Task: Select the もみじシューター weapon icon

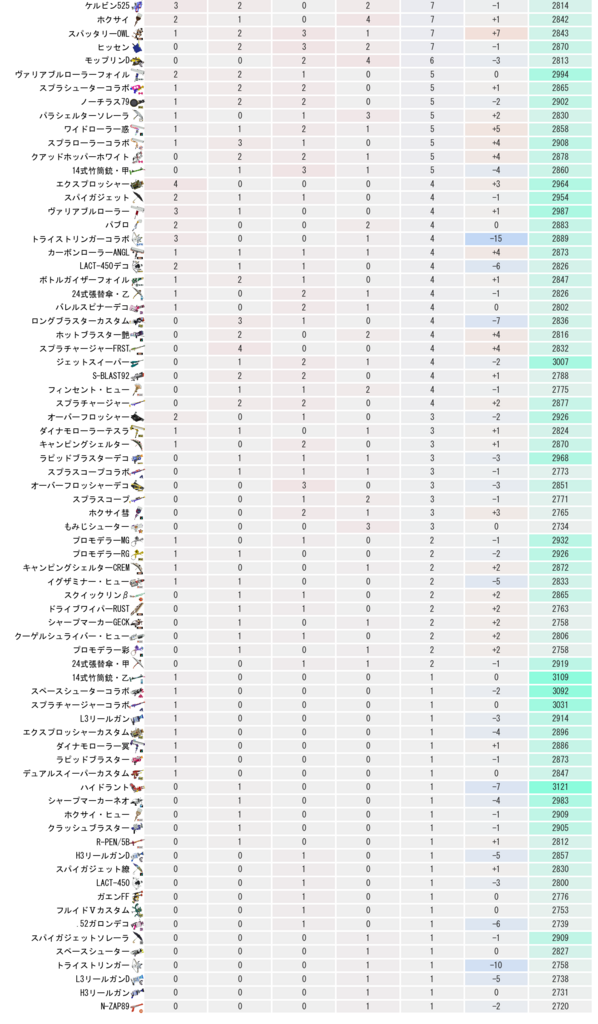Action: click(138, 527)
